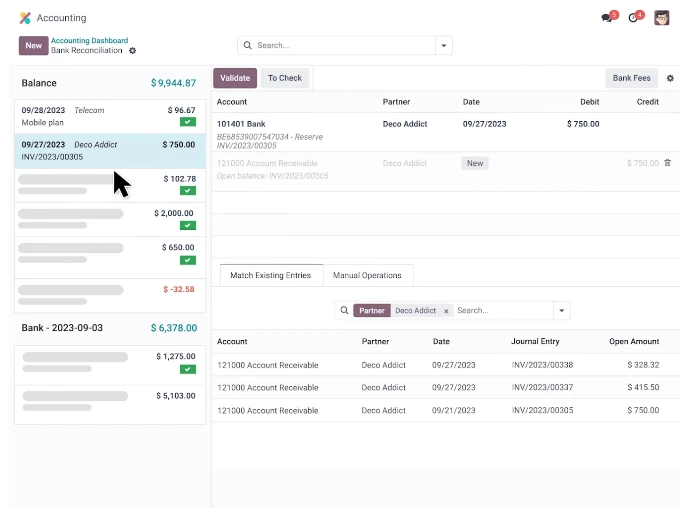
Task: Open the chat messages icon
Action: tap(607, 18)
